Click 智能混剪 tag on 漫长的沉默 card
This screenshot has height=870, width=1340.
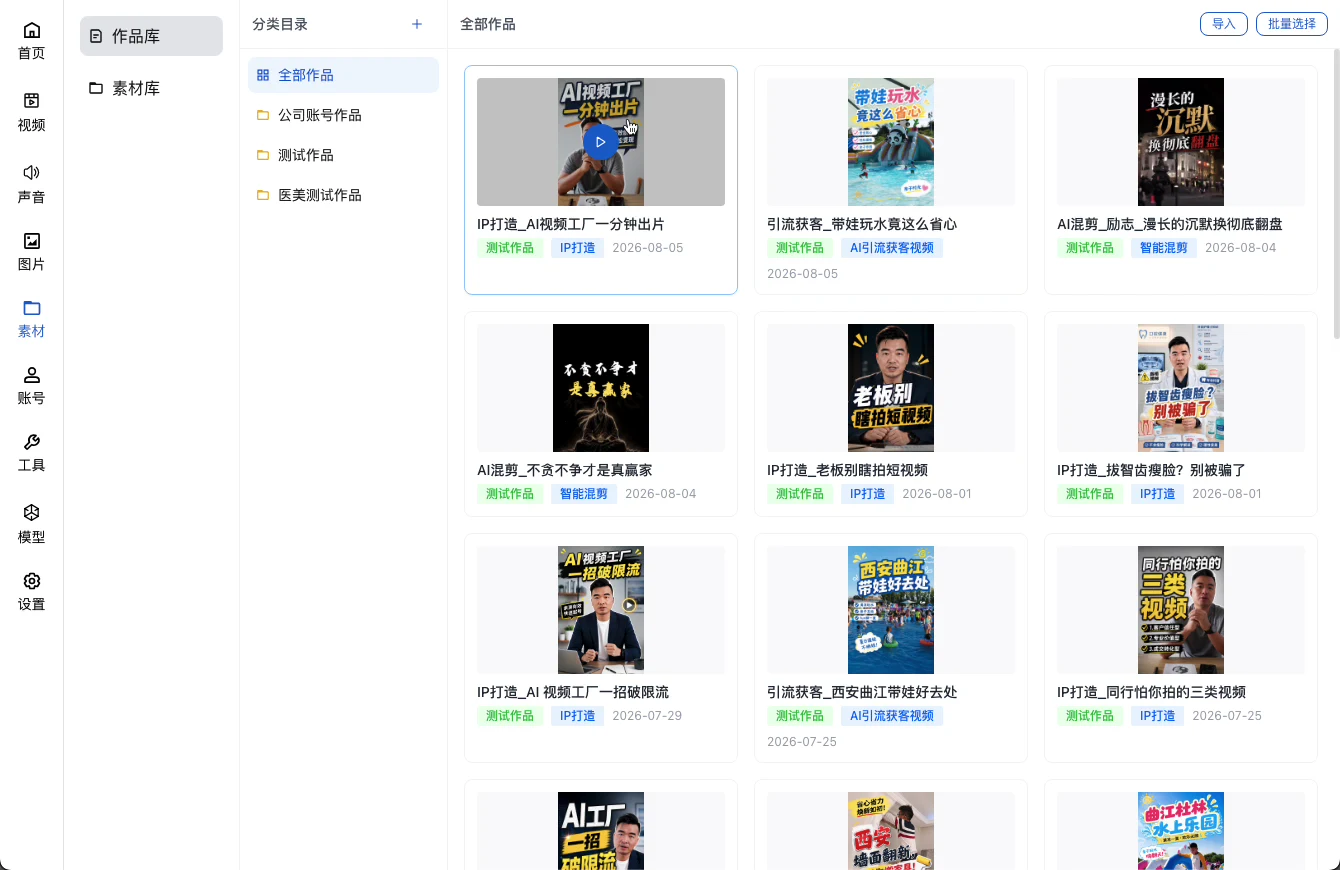(x=1164, y=248)
